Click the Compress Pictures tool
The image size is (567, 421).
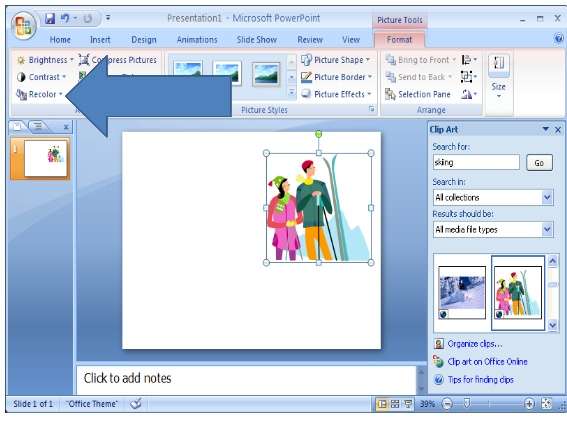point(118,60)
